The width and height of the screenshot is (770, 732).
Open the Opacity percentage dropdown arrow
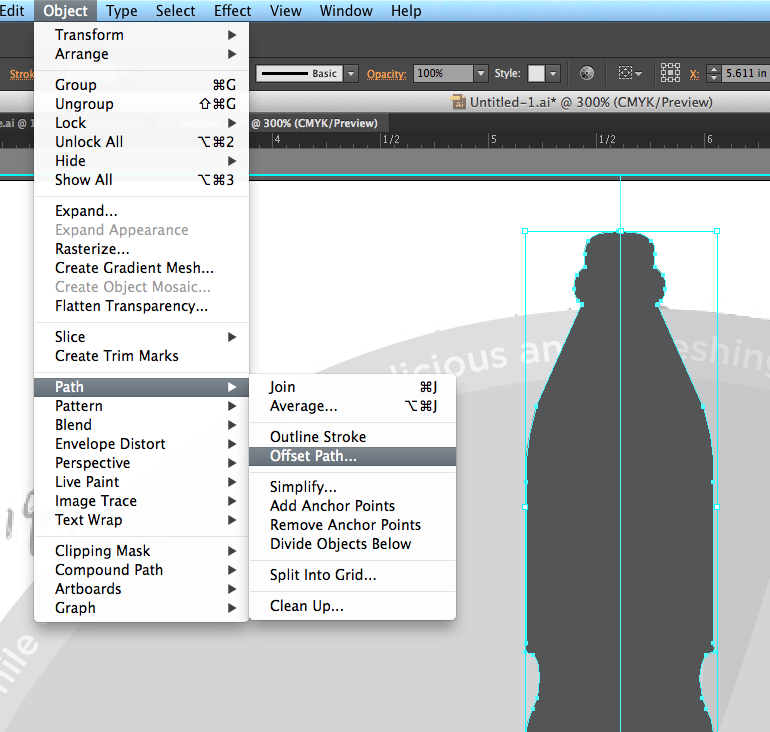481,74
